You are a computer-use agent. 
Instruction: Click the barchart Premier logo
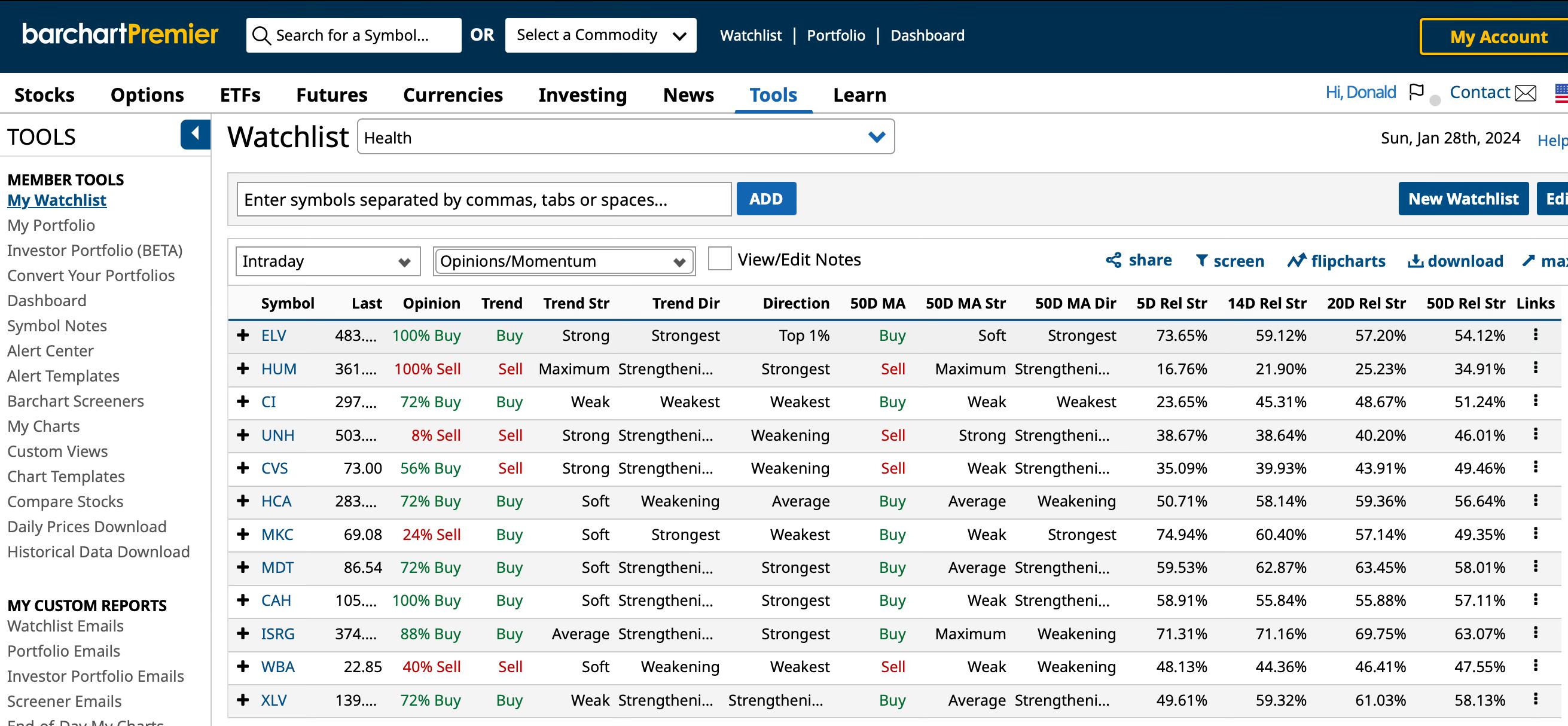[120, 34]
